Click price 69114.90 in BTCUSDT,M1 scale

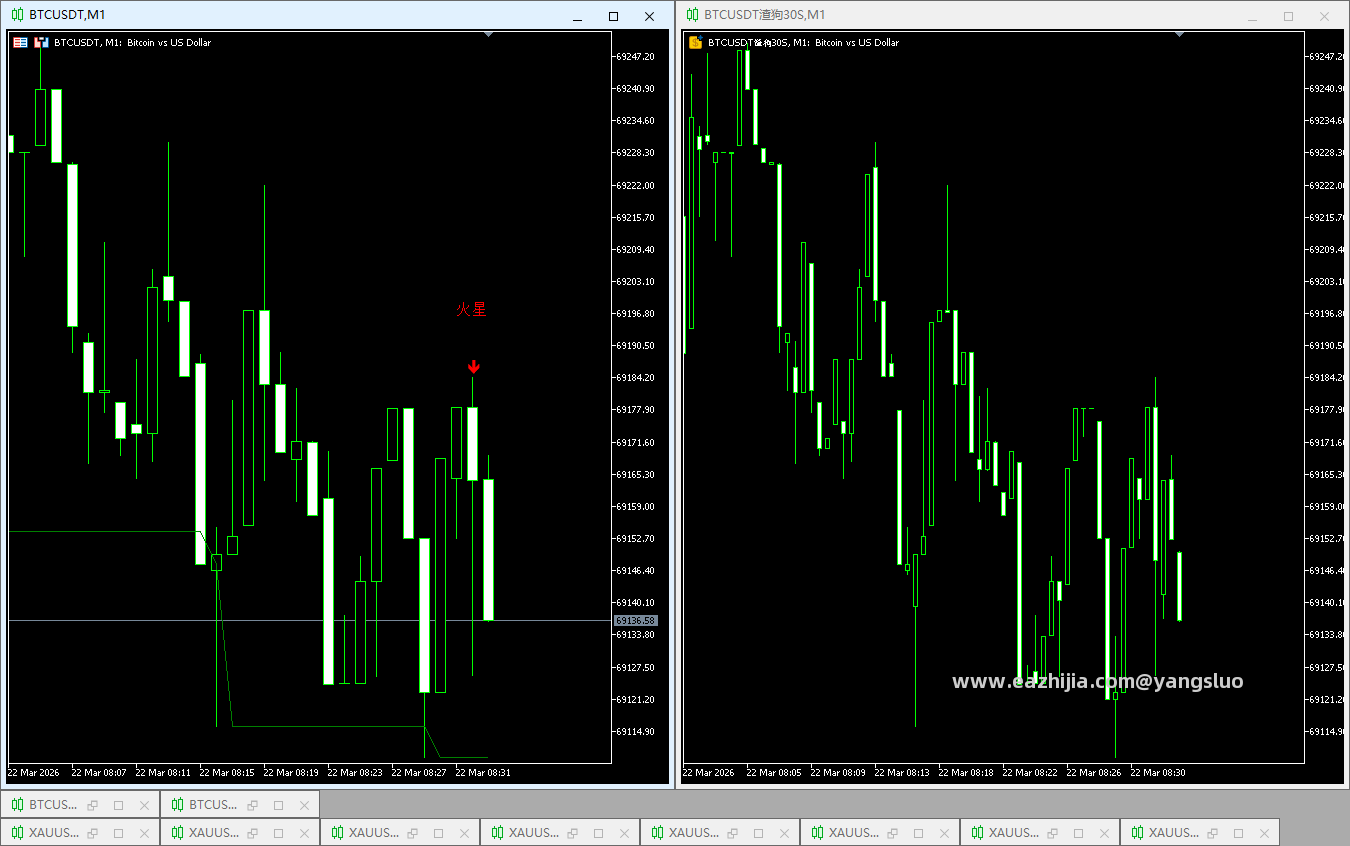point(637,731)
